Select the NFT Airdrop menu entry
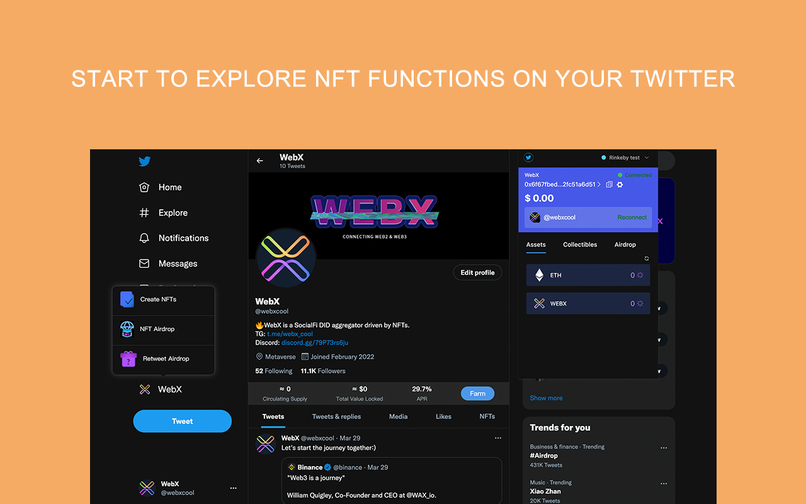Viewport: 806px width, 504px height. point(163,329)
